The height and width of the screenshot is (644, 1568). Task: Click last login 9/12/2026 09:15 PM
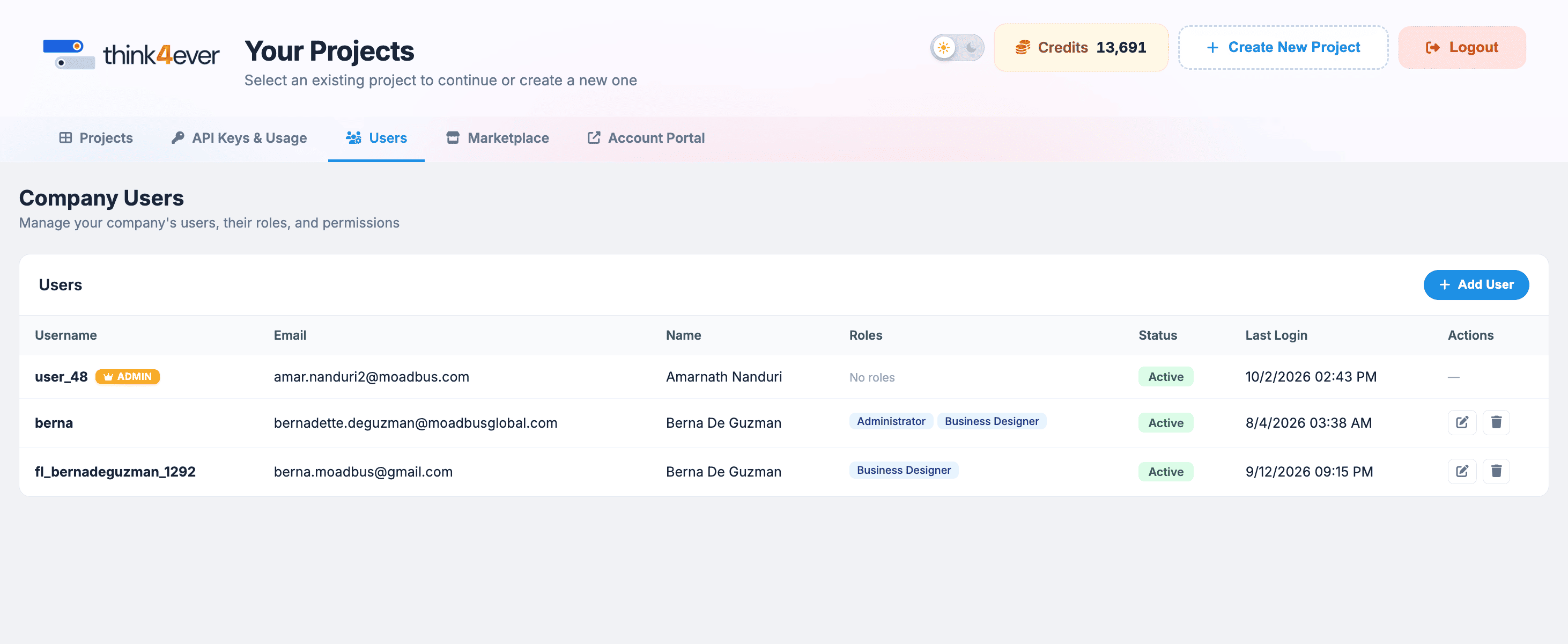pyautogui.click(x=1308, y=472)
